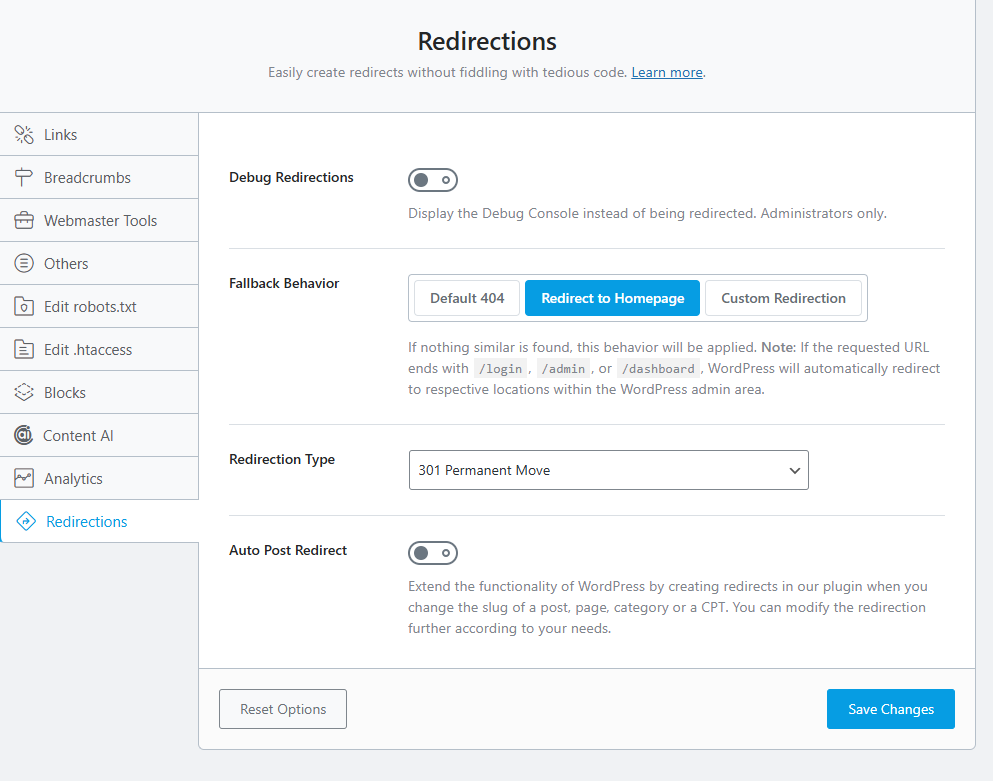Select Redirect to Homepage fallback option
This screenshot has width=993, height=781.
pos(612,298)
